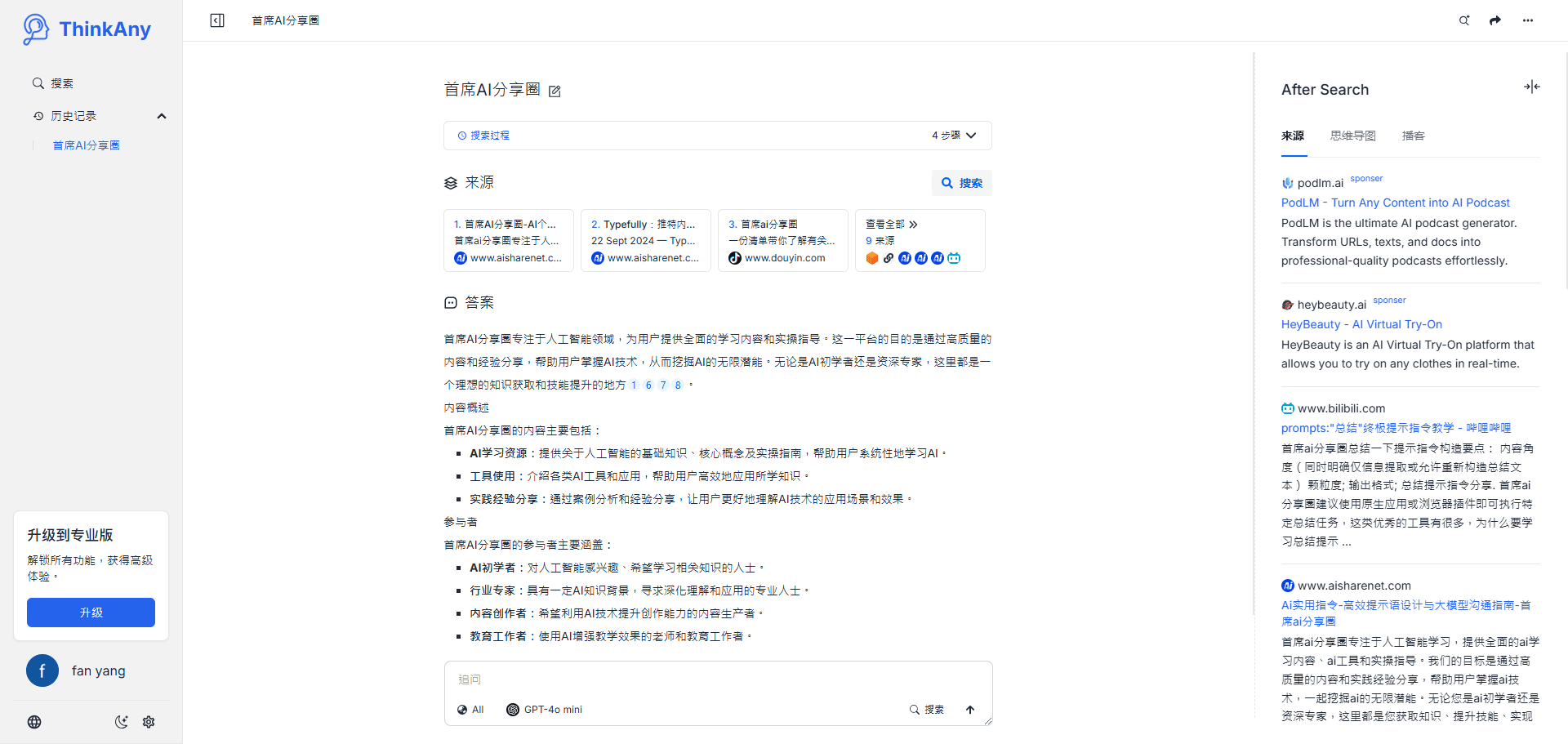1568x744 pixels.
Task: Click the www.bilibili.com favicon
Action: tap(1288, 408)
